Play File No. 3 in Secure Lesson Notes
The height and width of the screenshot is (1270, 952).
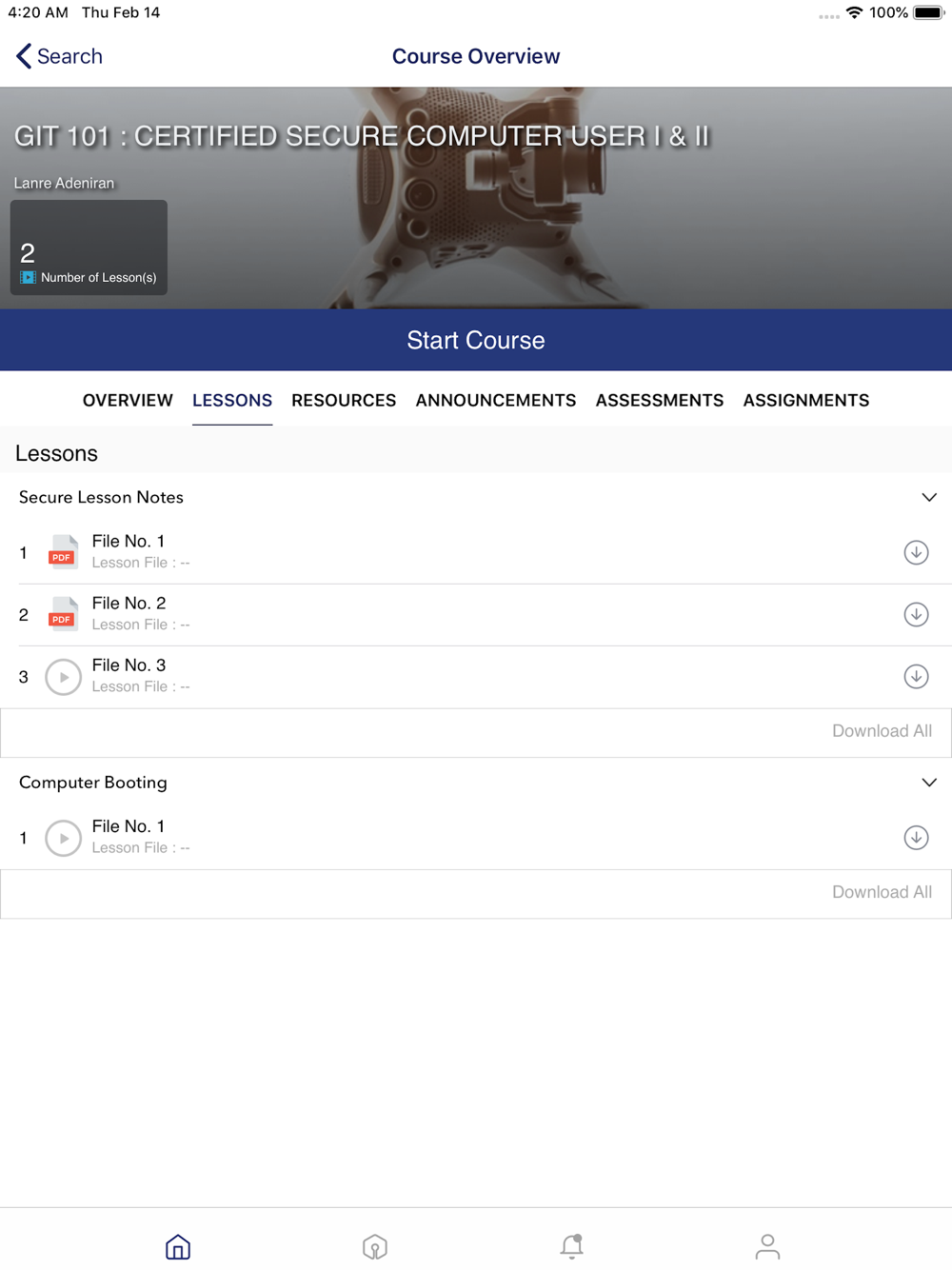(64, 677)
